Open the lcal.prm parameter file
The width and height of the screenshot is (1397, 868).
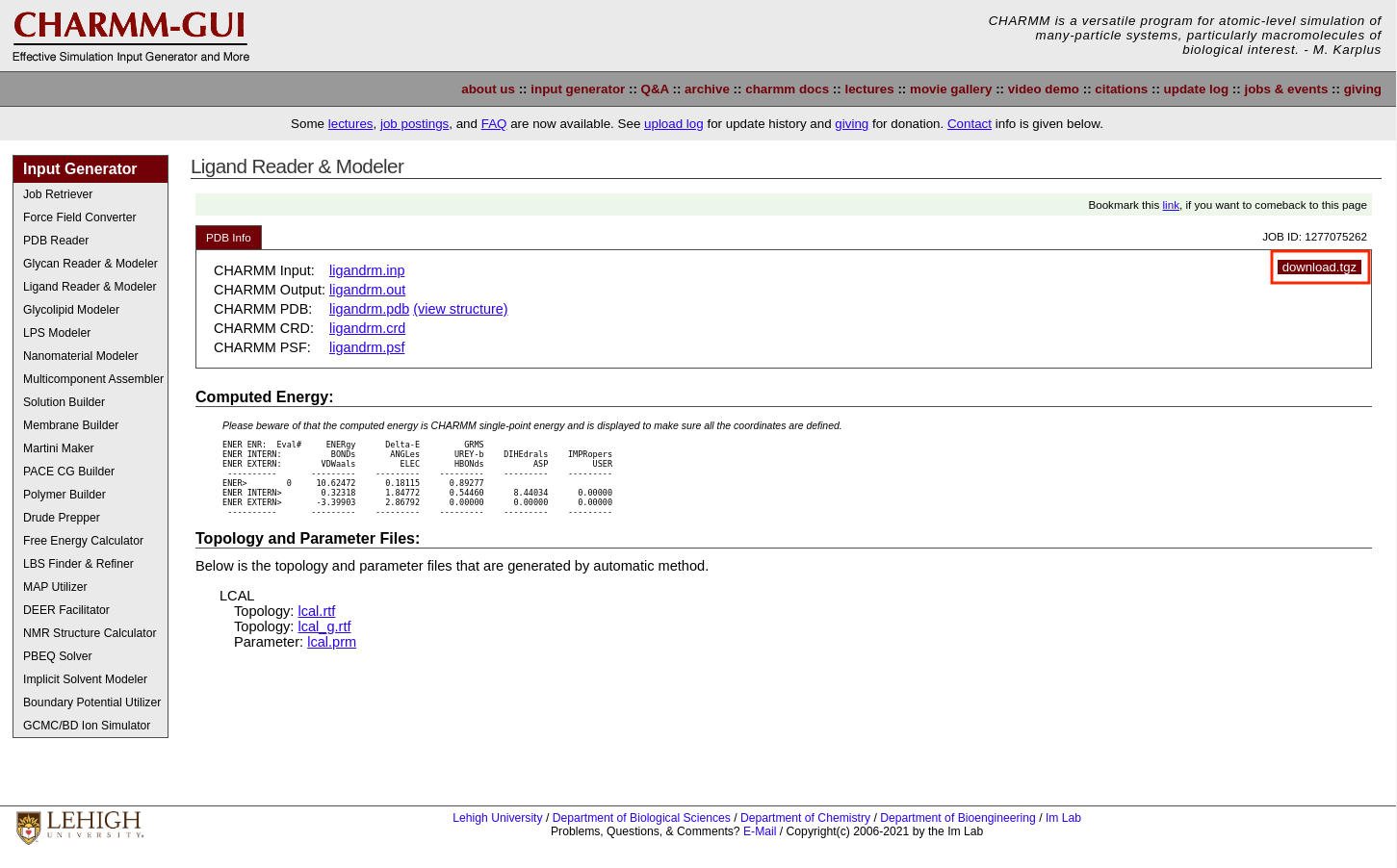(331, 642)
